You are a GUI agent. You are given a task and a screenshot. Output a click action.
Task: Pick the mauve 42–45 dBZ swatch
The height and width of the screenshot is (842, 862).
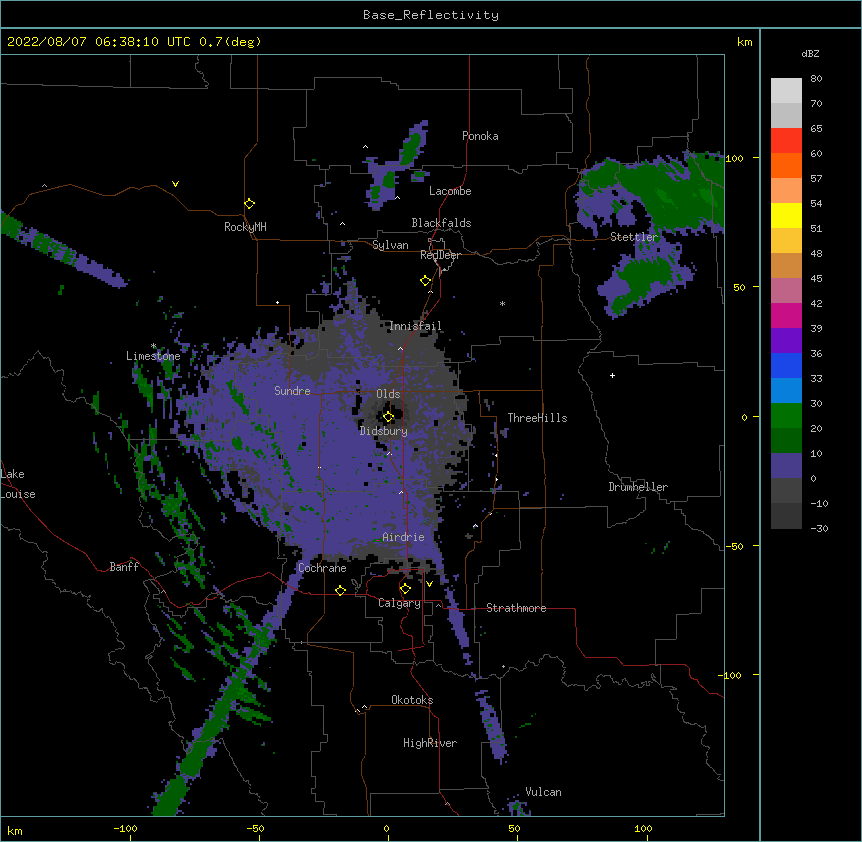click(x=786, y=291)
